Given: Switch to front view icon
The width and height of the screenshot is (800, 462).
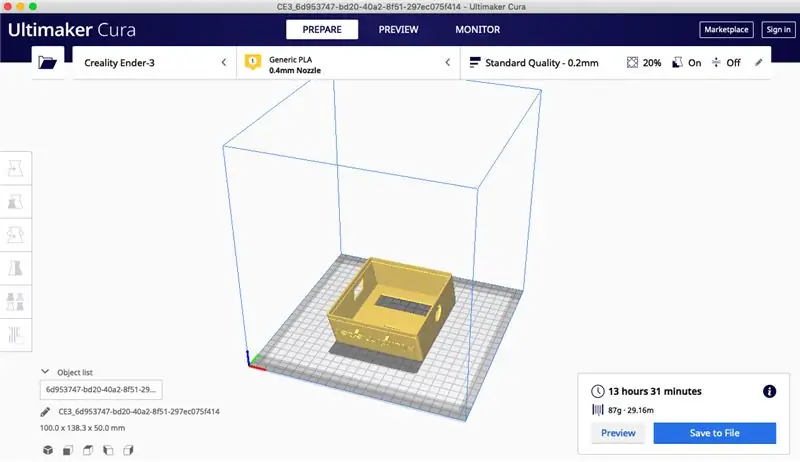Looking at the screenshot, I should pos(67,450).
